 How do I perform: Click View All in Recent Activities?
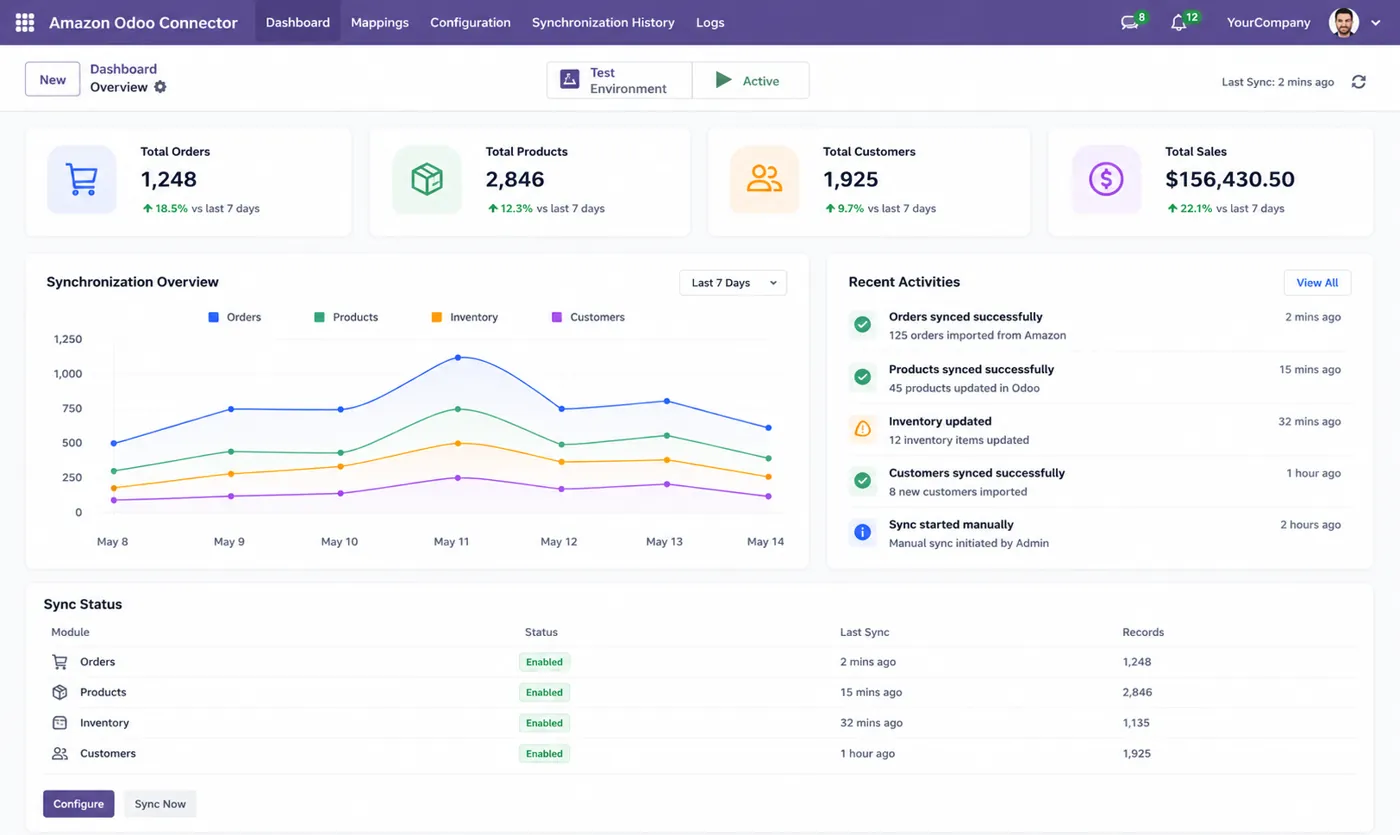(x=1317, y=283)
